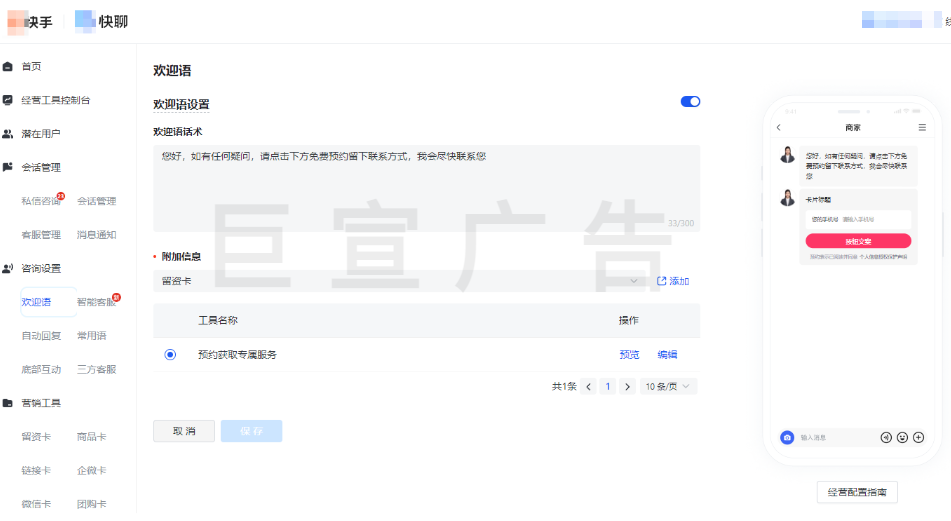Open 三方客服 menu item

click(96, 369)
